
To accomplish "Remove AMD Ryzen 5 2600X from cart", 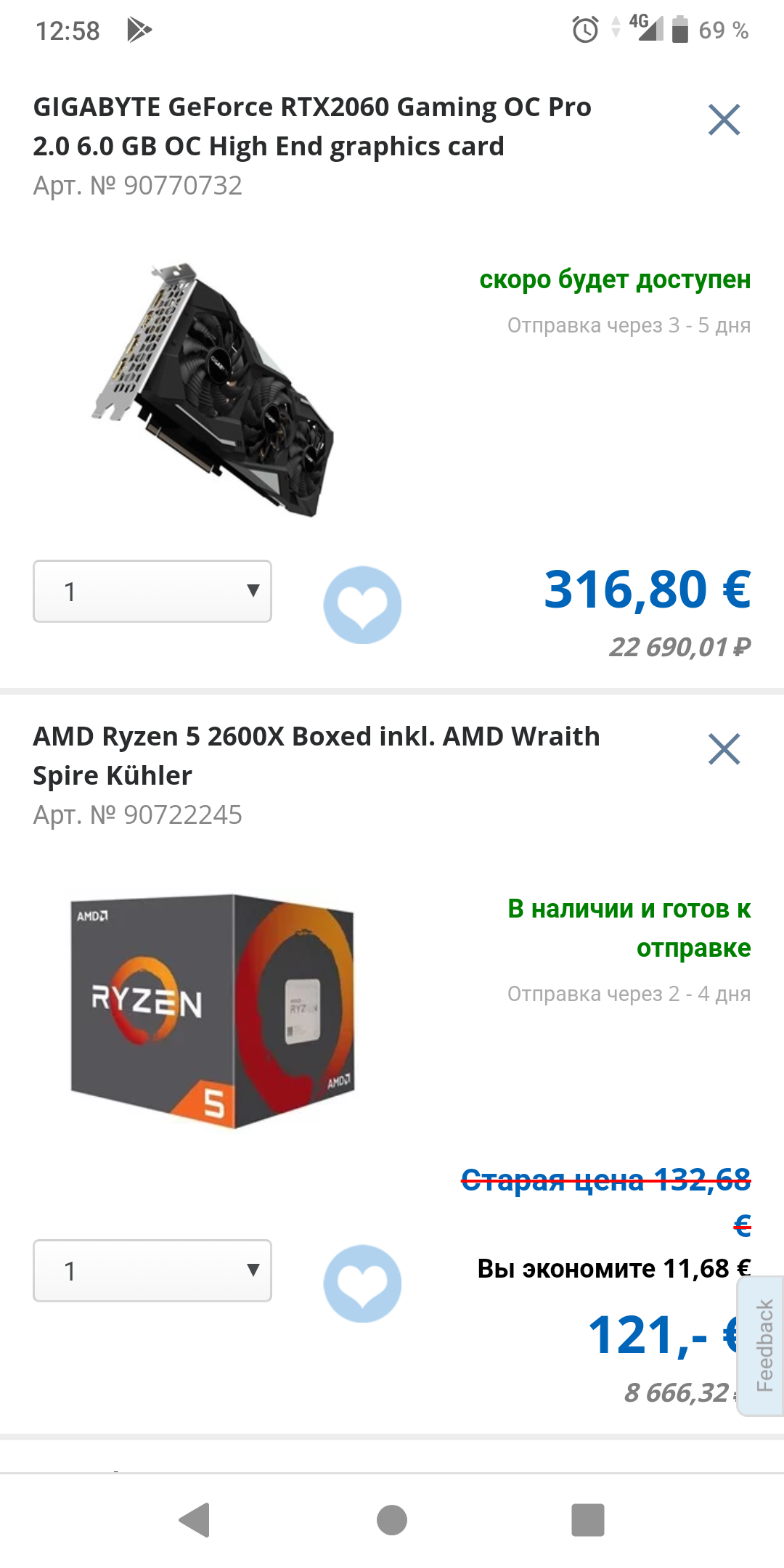I will (724, 749).
